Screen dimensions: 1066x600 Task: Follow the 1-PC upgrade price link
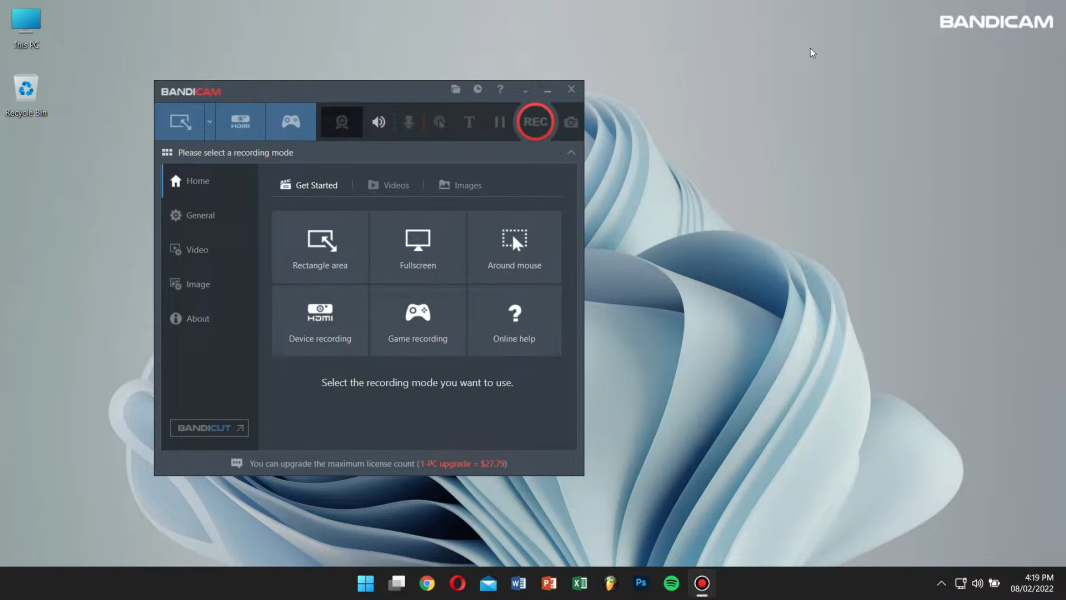[x=463, y=464]
